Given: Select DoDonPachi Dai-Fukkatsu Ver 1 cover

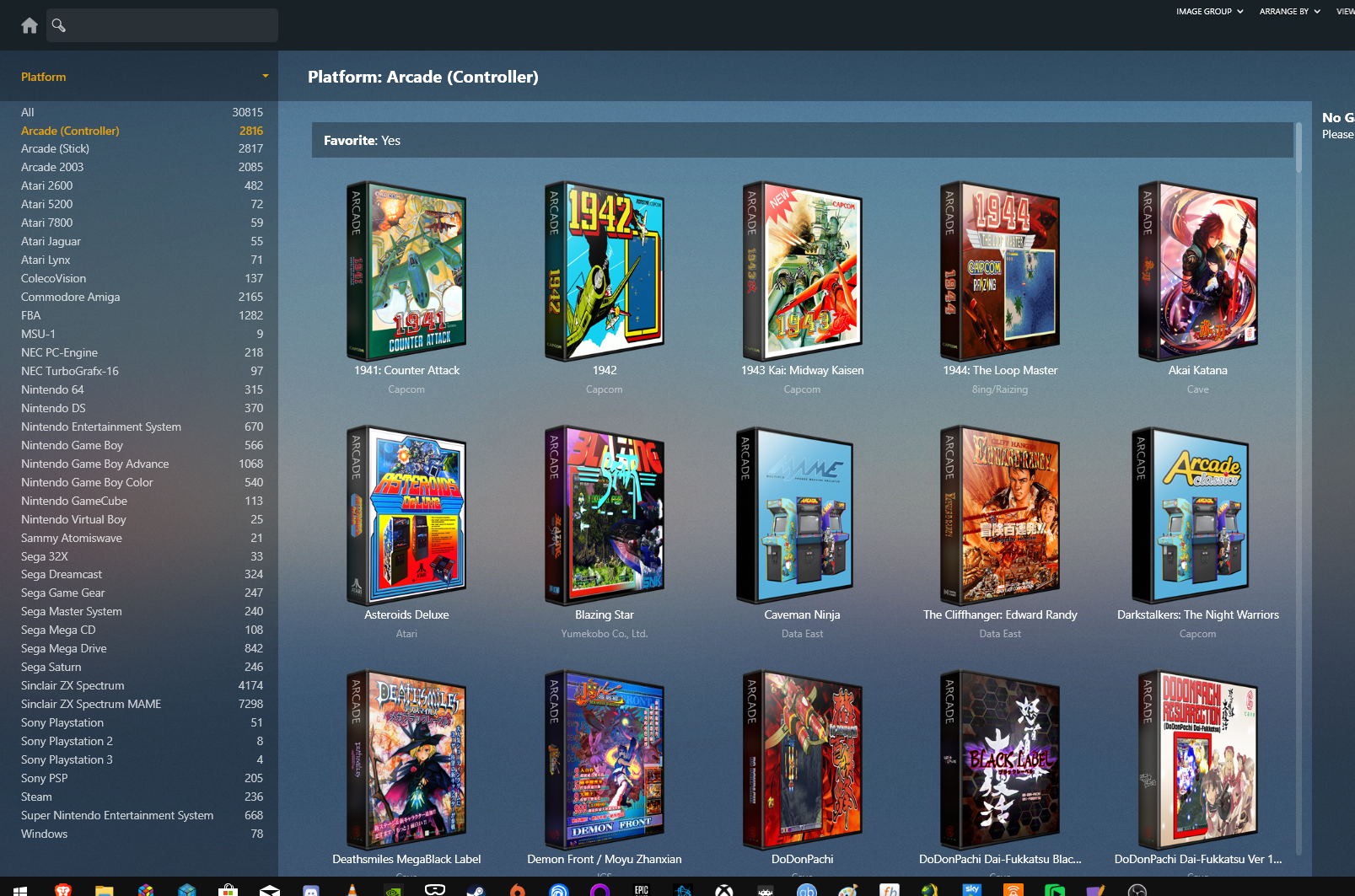Looking at the screenshot, I should click(x=1197, y=760).
